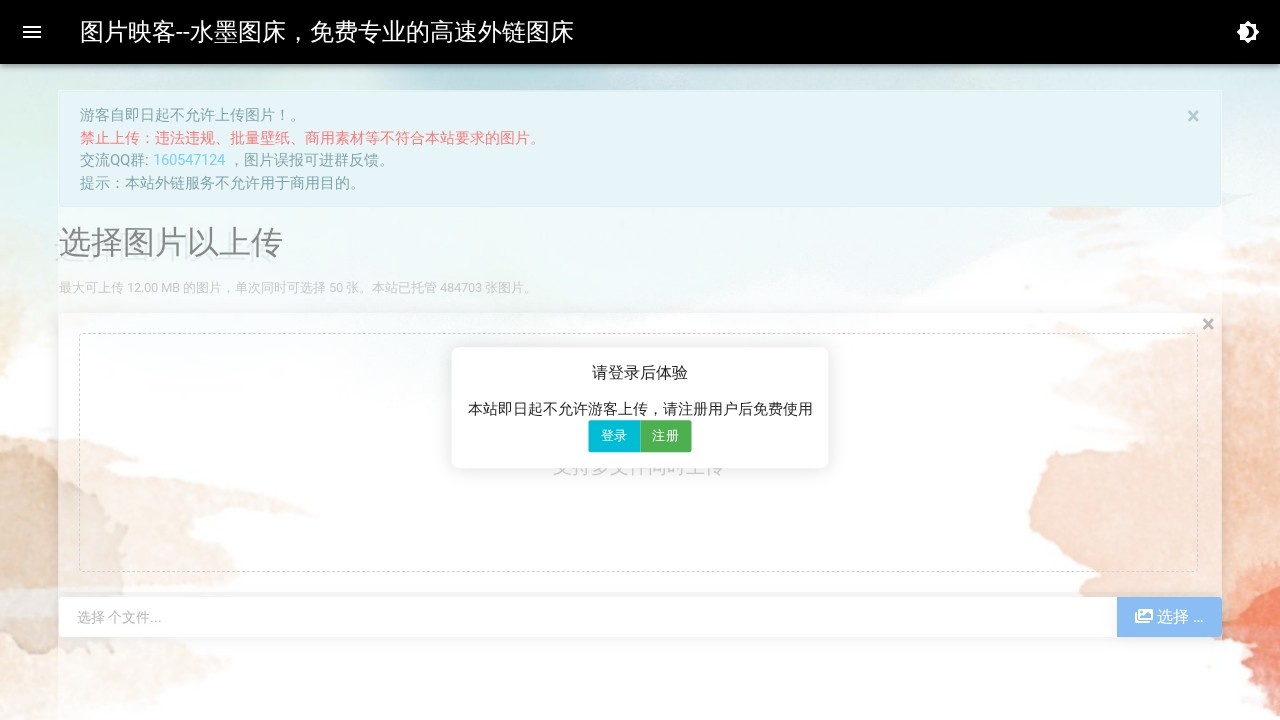The width and height of the screenshot is (1280, 720).
Task: Close the upload panel with its X
Action: point(1208,324)
